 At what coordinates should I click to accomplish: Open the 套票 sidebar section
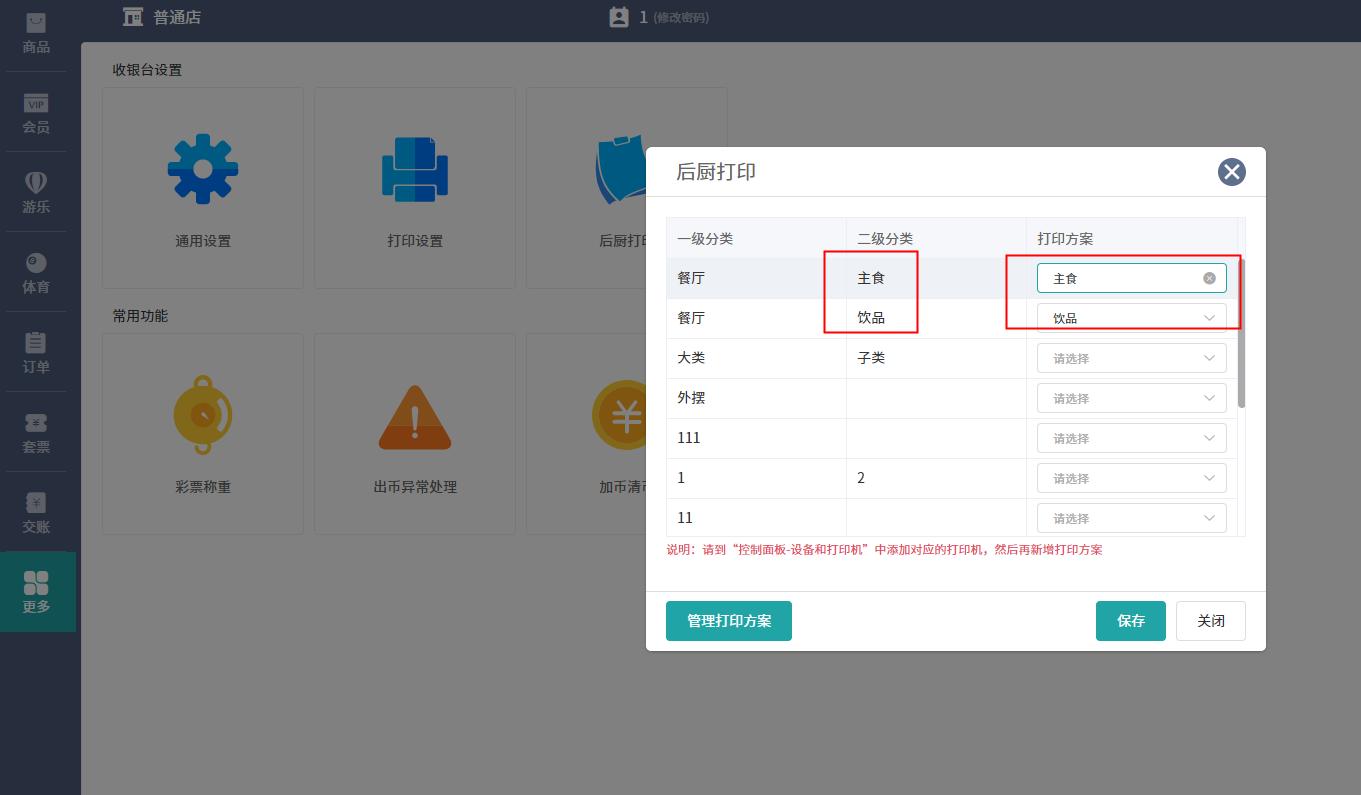(x=36, y=433)
